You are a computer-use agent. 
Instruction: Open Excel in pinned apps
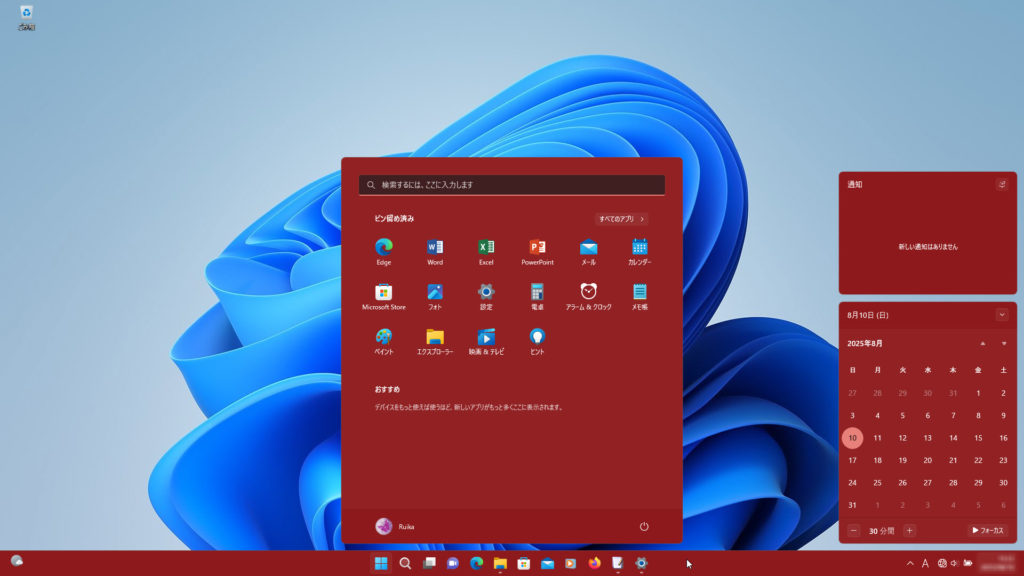point(486,247)
